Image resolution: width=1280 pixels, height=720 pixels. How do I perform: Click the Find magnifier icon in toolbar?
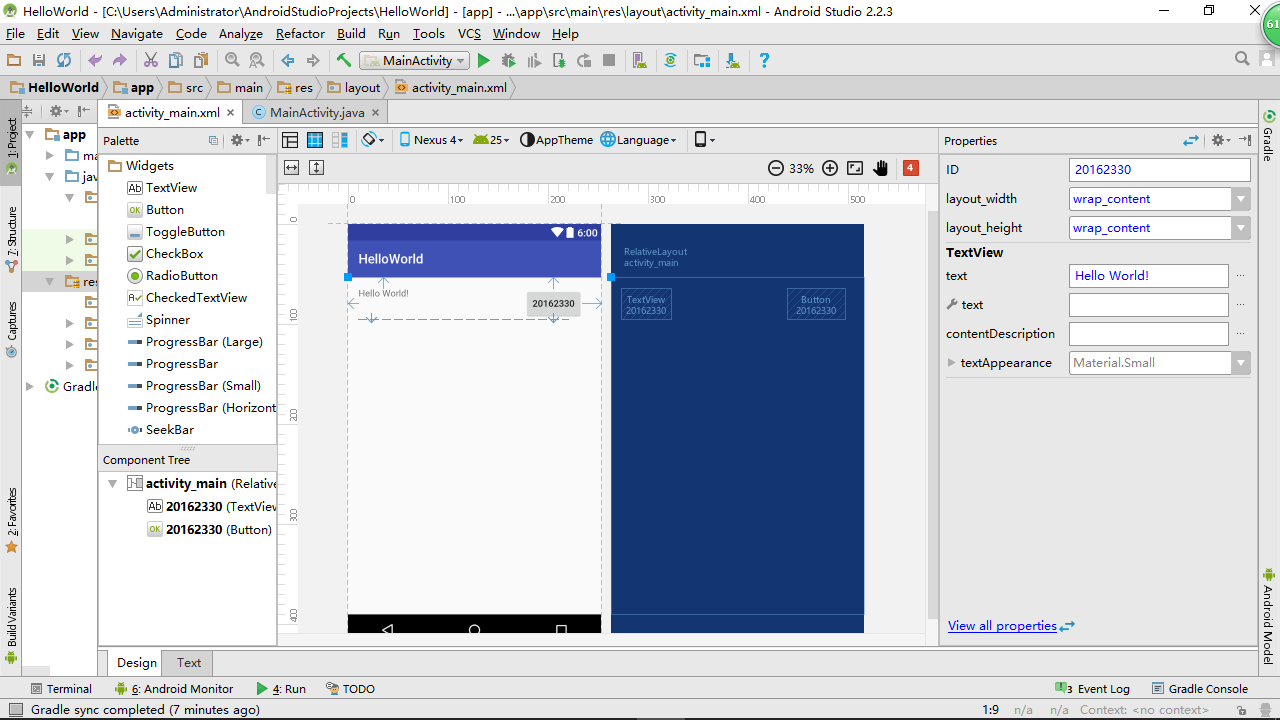[x=232, y=60]
